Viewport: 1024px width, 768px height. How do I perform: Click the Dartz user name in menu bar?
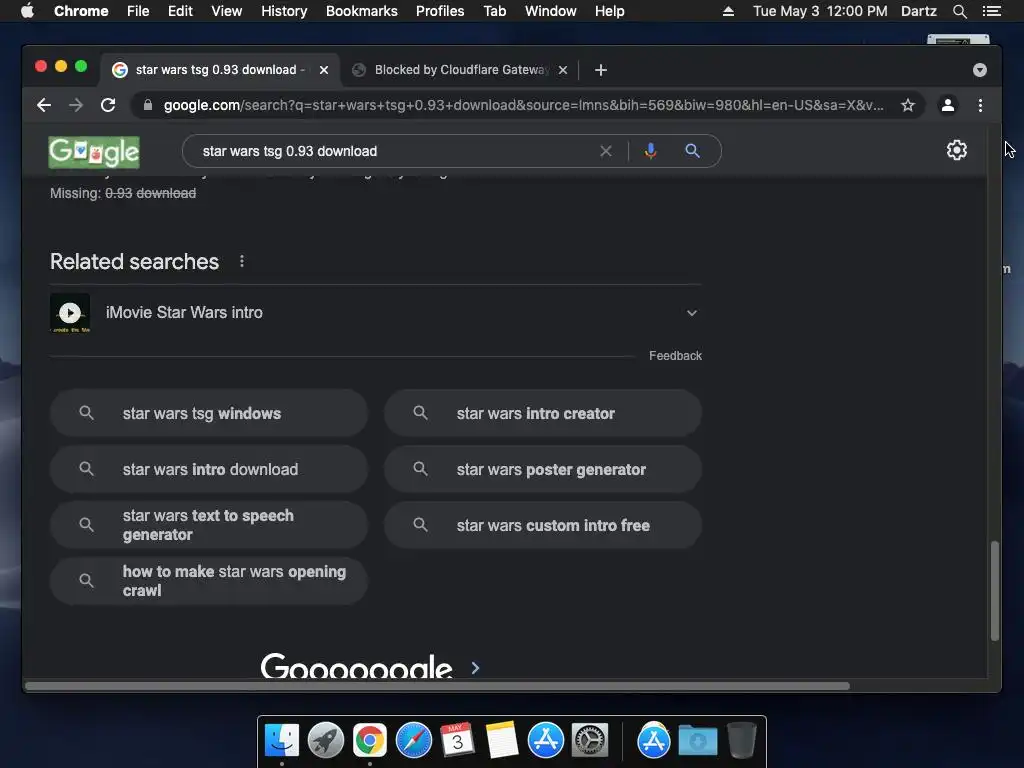pyautogui.click(x=918, y=11)
